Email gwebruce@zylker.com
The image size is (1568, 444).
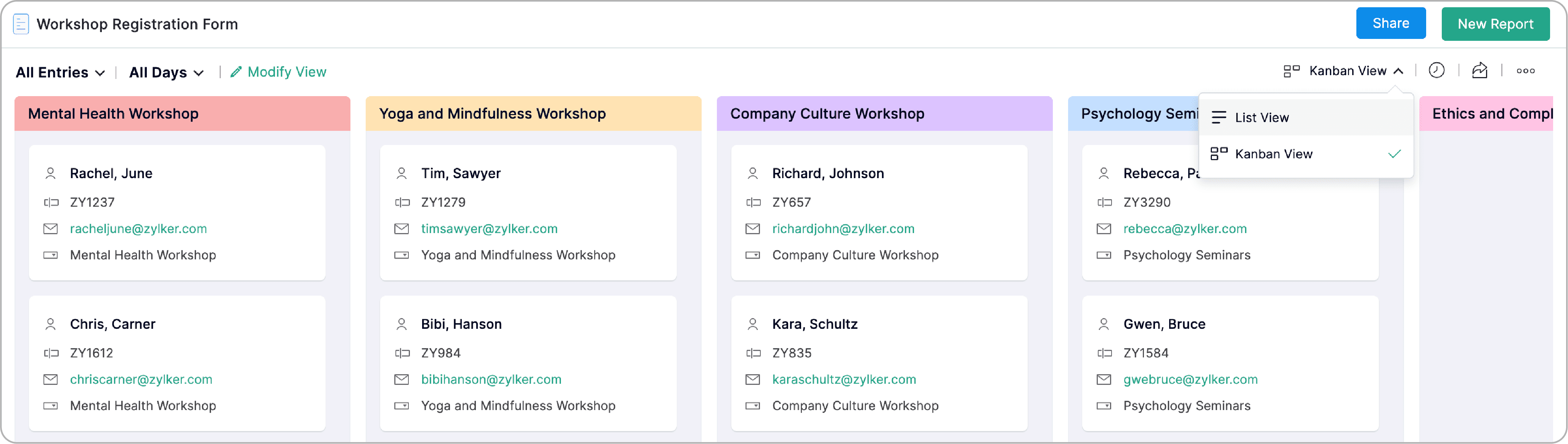tap(1190, 380)
